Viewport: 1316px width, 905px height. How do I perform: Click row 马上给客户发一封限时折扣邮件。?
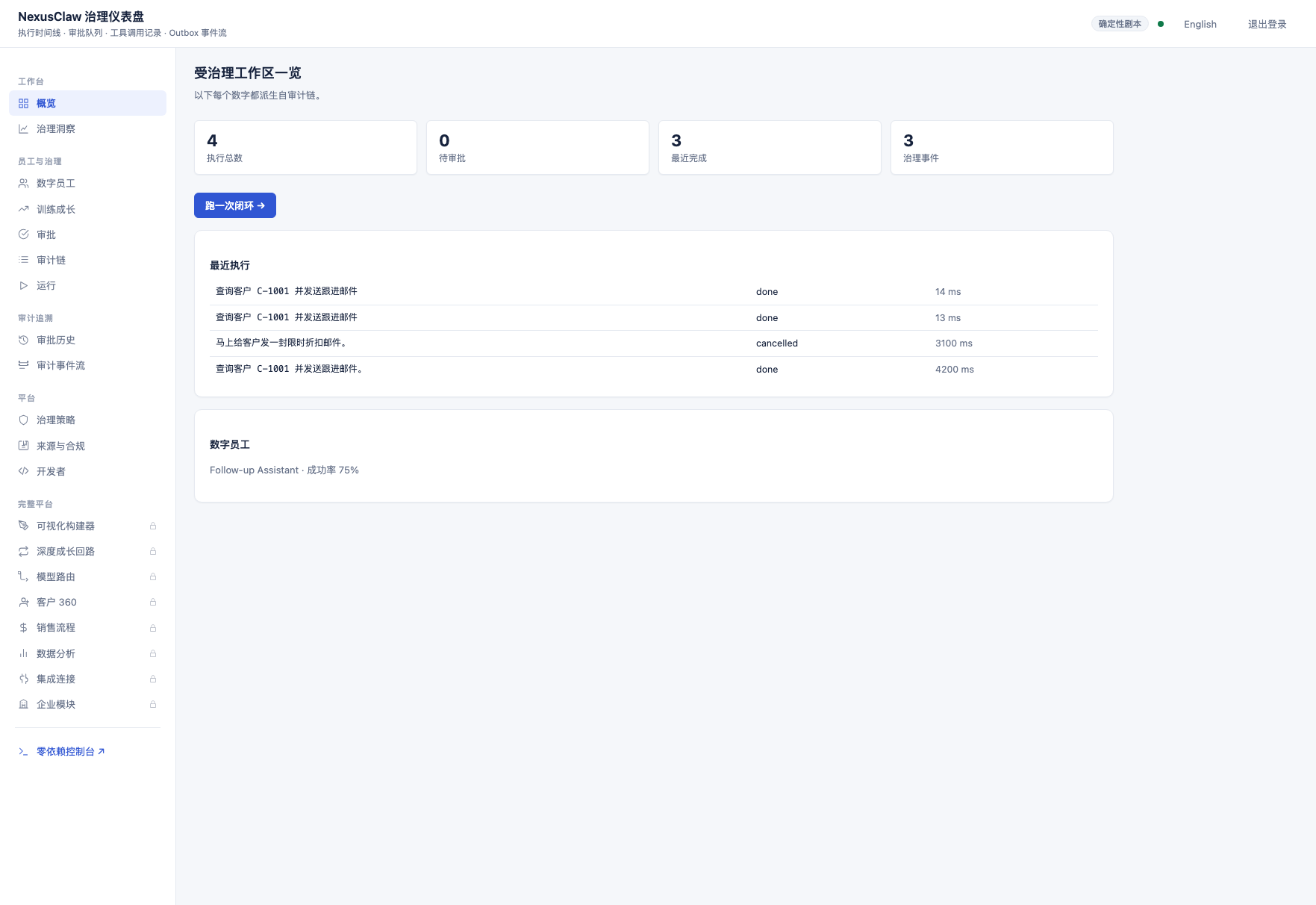(x=654, y=343)
